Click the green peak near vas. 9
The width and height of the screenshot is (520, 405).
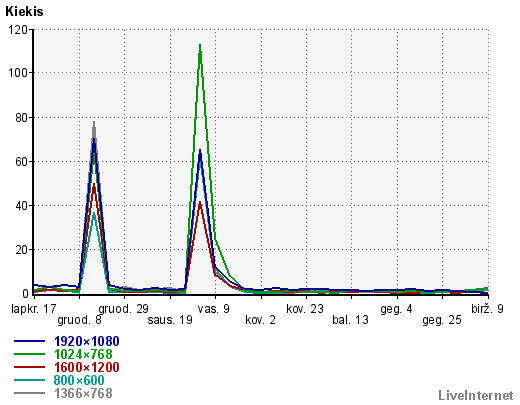(x=200, y=46)
